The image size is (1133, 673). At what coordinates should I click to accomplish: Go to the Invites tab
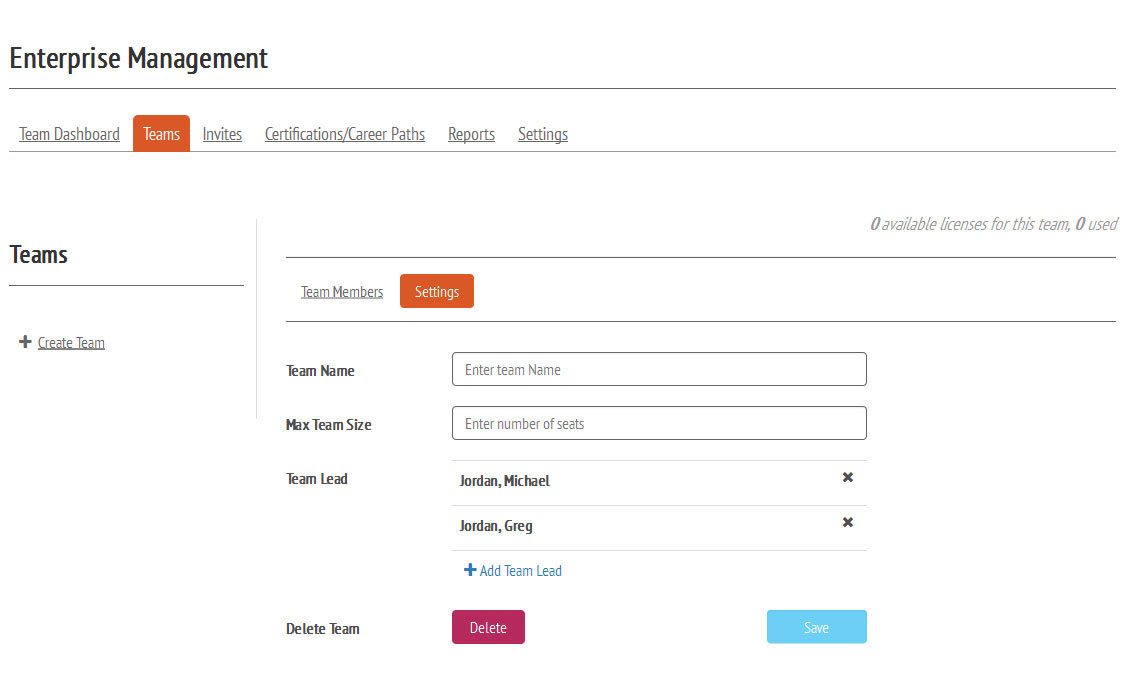pyautogui.click(x=222, y=134)
